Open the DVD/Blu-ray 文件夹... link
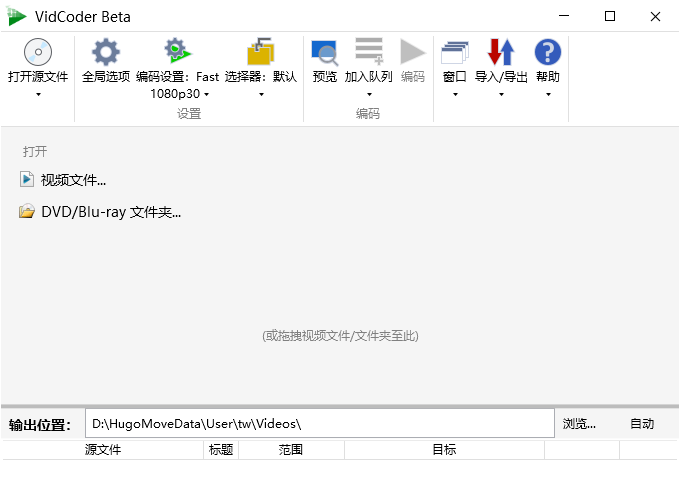 [111, 212]
